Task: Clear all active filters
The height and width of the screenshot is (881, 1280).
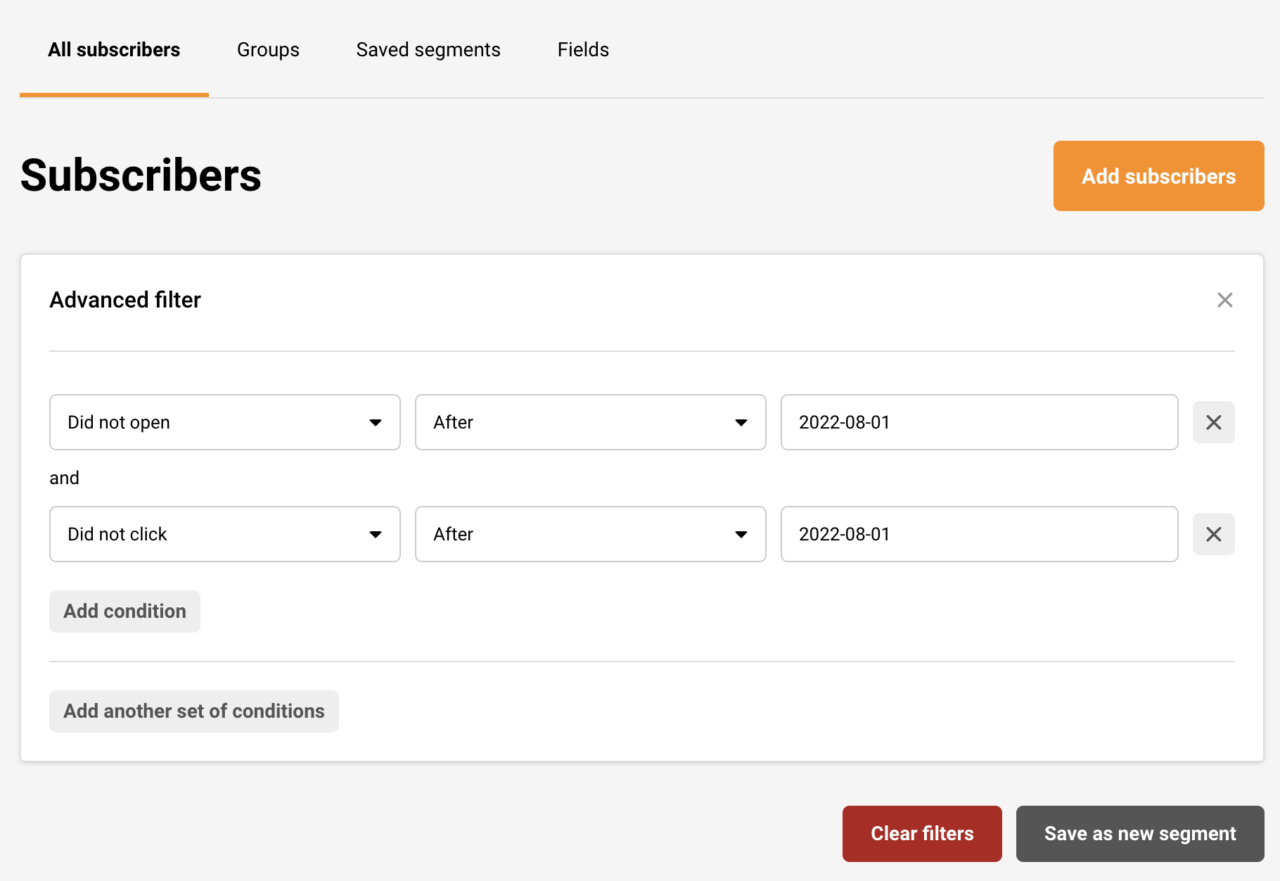Action: click(921, 833)
